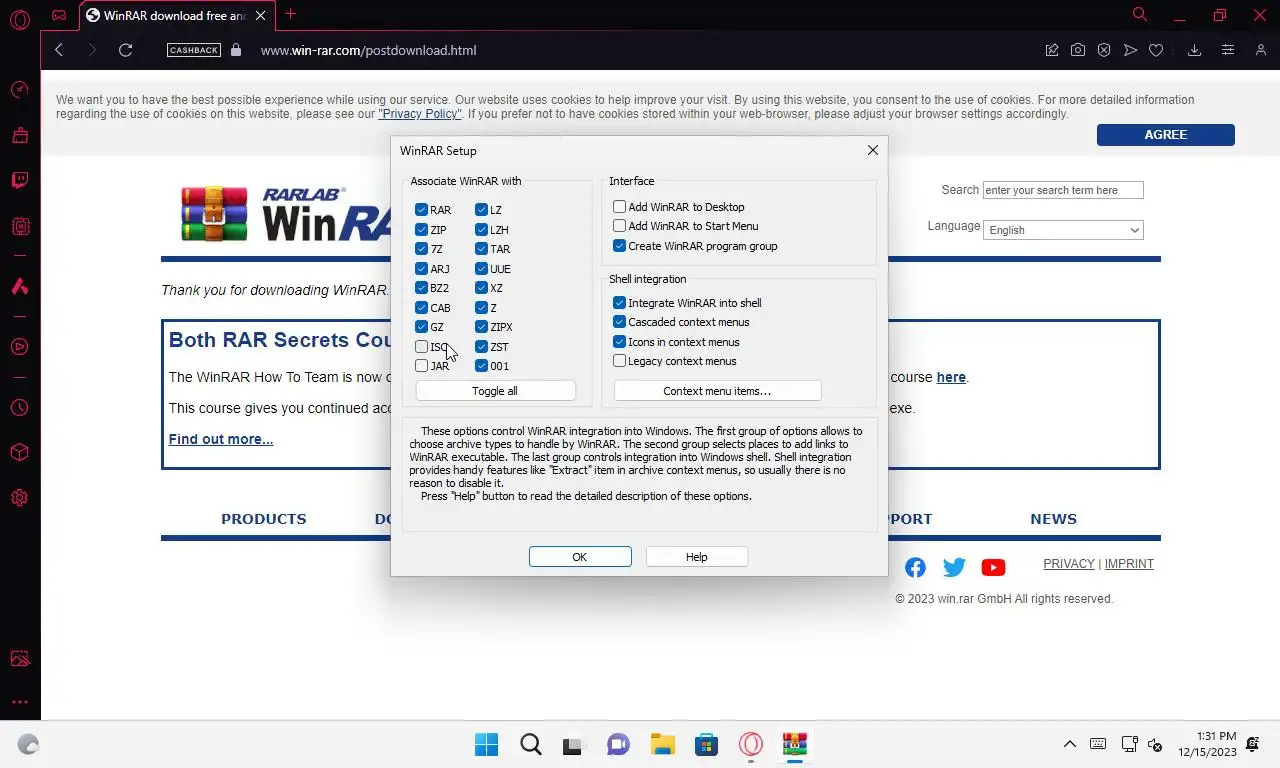Open Twitch panel in sidebar

20,181
